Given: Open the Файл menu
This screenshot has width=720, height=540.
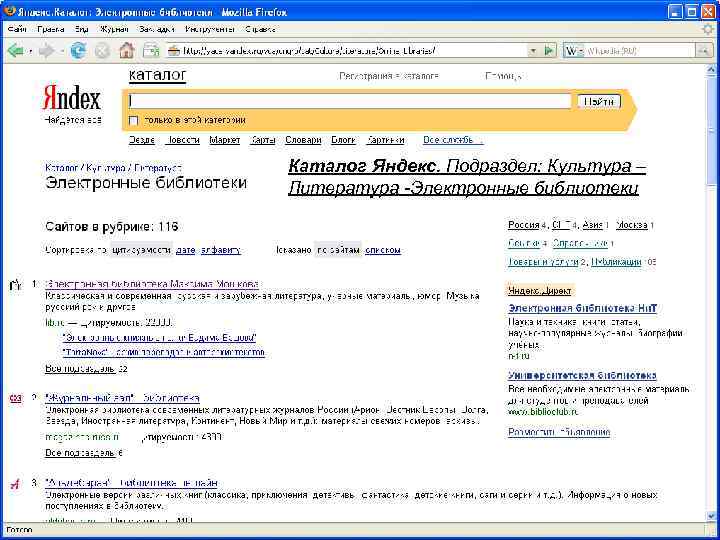Looking at the screenshot, I should pos(17,29).
